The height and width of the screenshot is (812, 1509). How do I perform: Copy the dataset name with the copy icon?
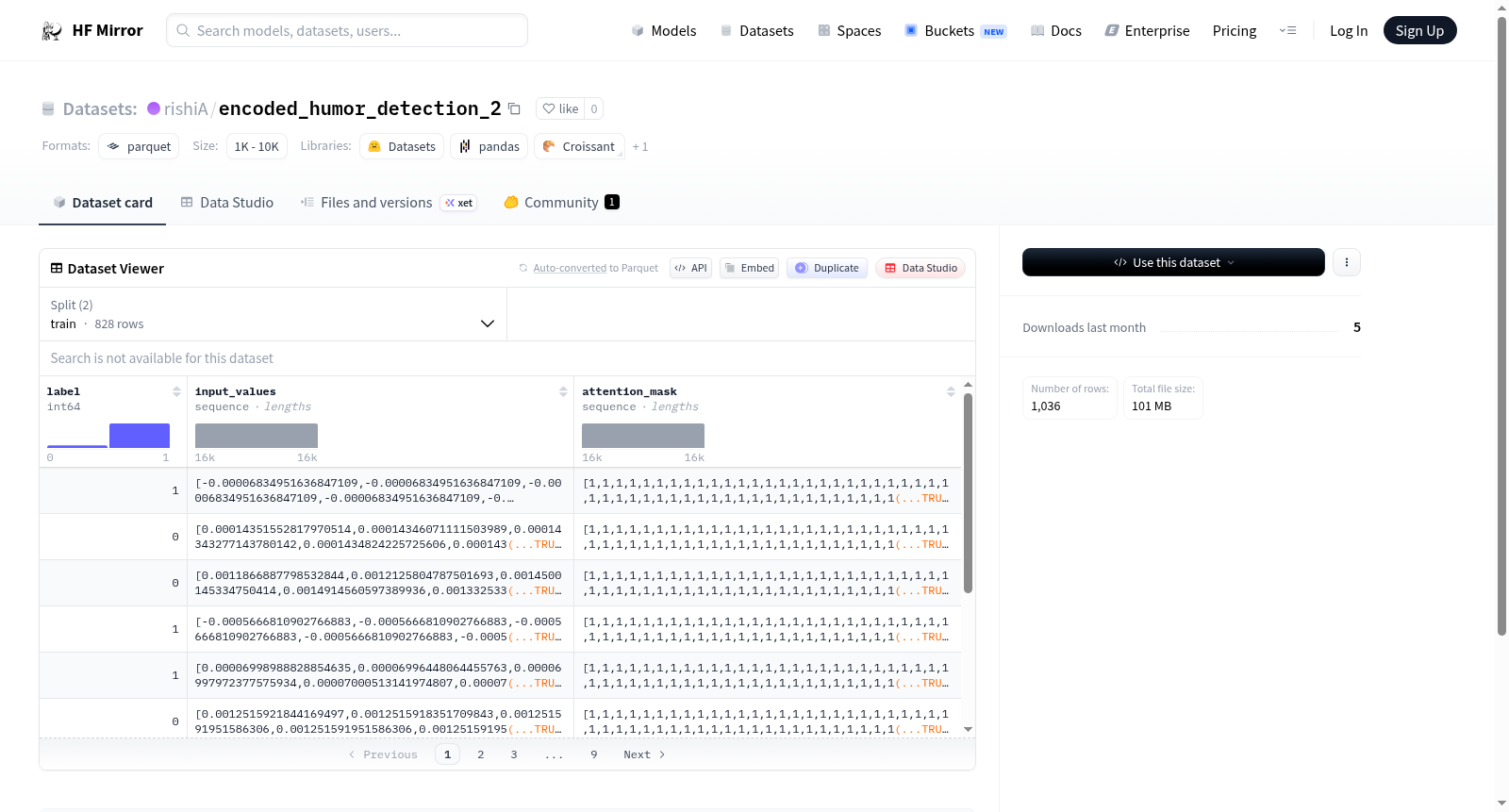(x=514, y=108)
